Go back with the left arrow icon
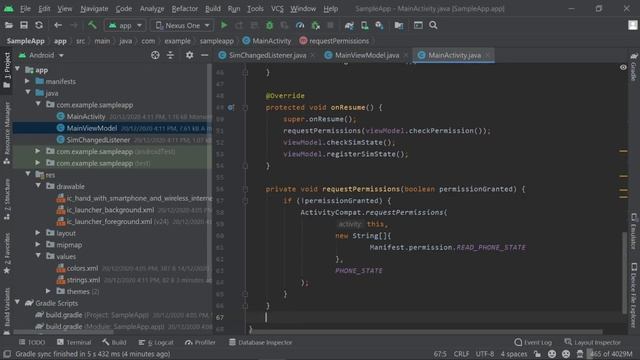The image size is (640, 360). [58, 25]
